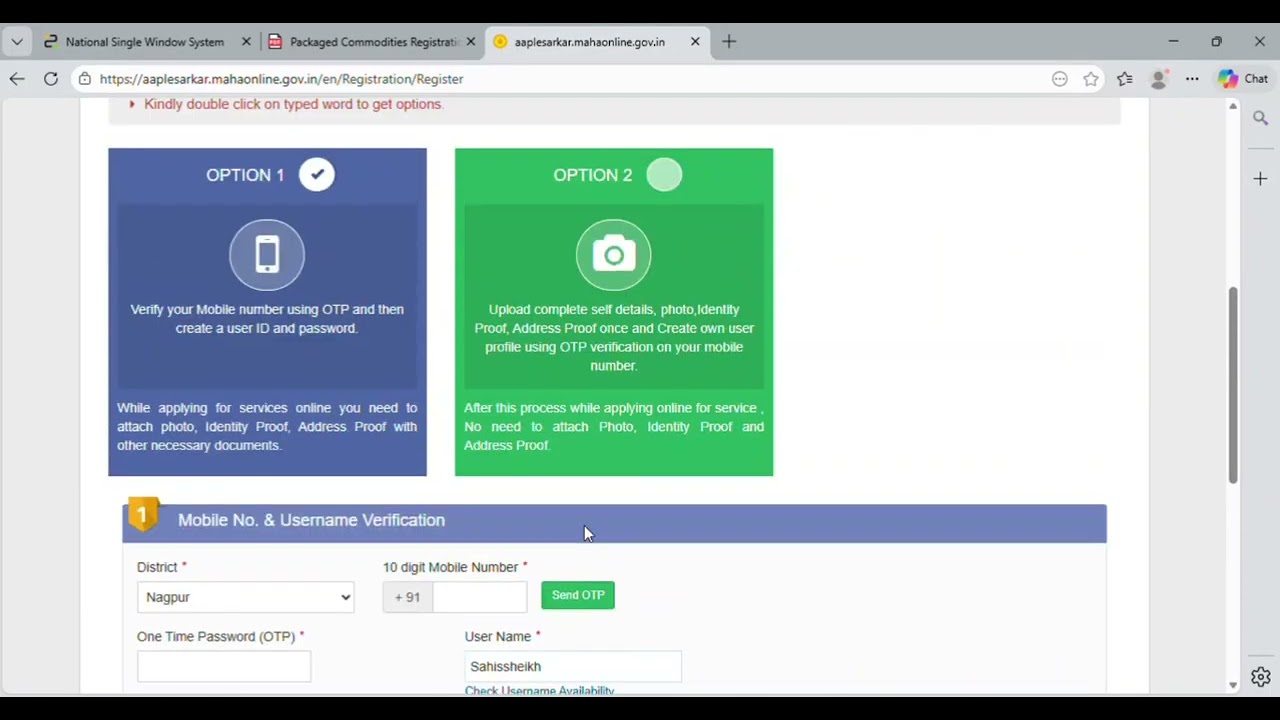The width and height of the screenshot is (1280, 720).
Task: Open sidebar settings gear icon
Action: click(1260, 677)
